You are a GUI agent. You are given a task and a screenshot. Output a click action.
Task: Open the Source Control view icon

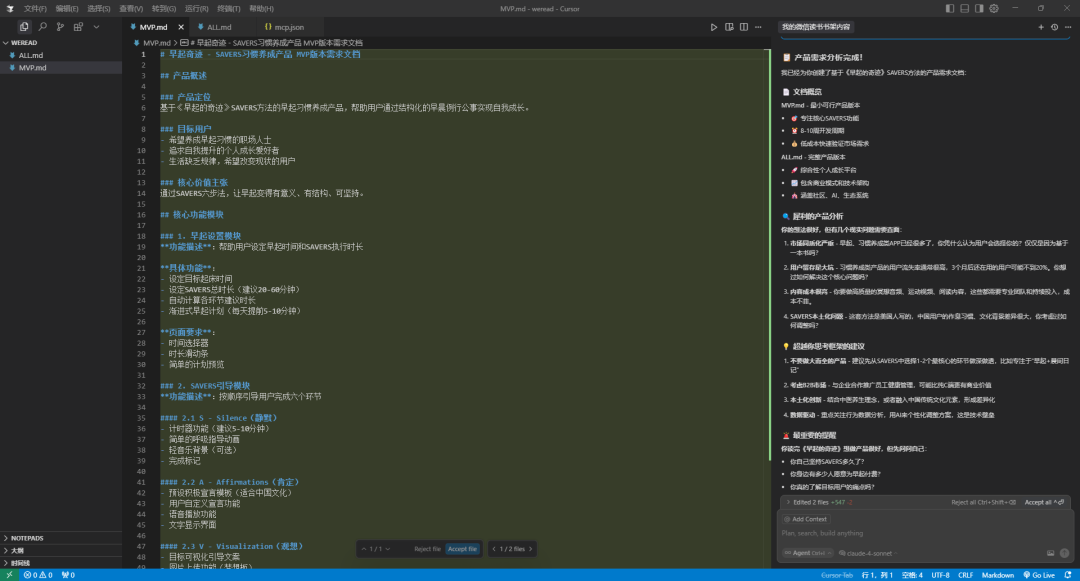60,27
